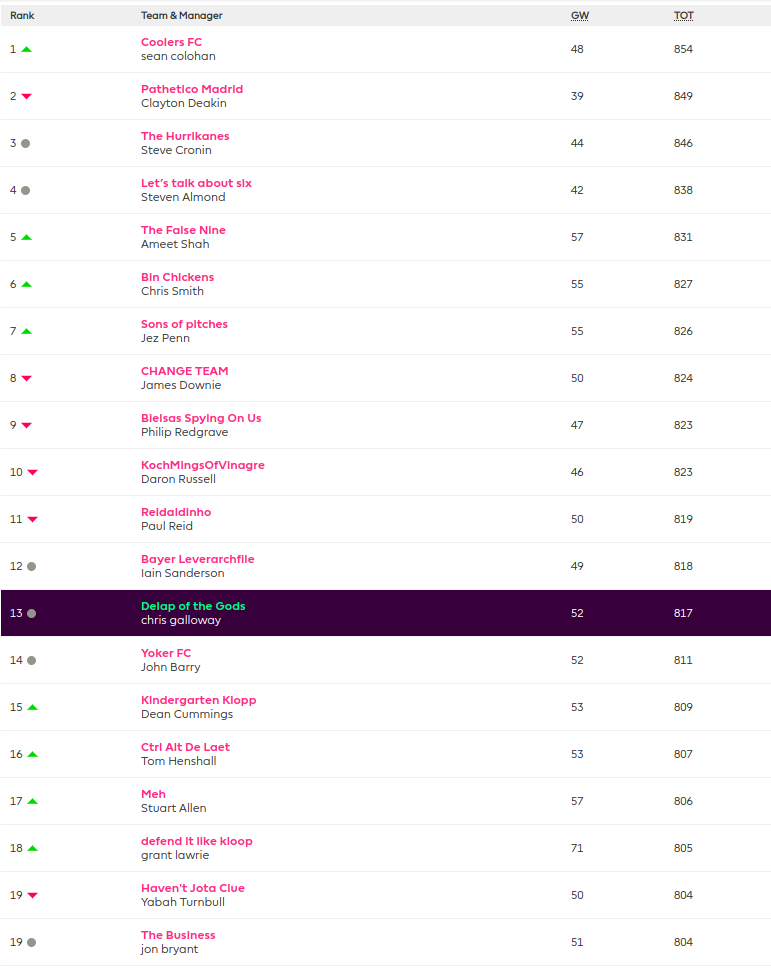Open Bielsas Spying On Us team

coord(201,418)
